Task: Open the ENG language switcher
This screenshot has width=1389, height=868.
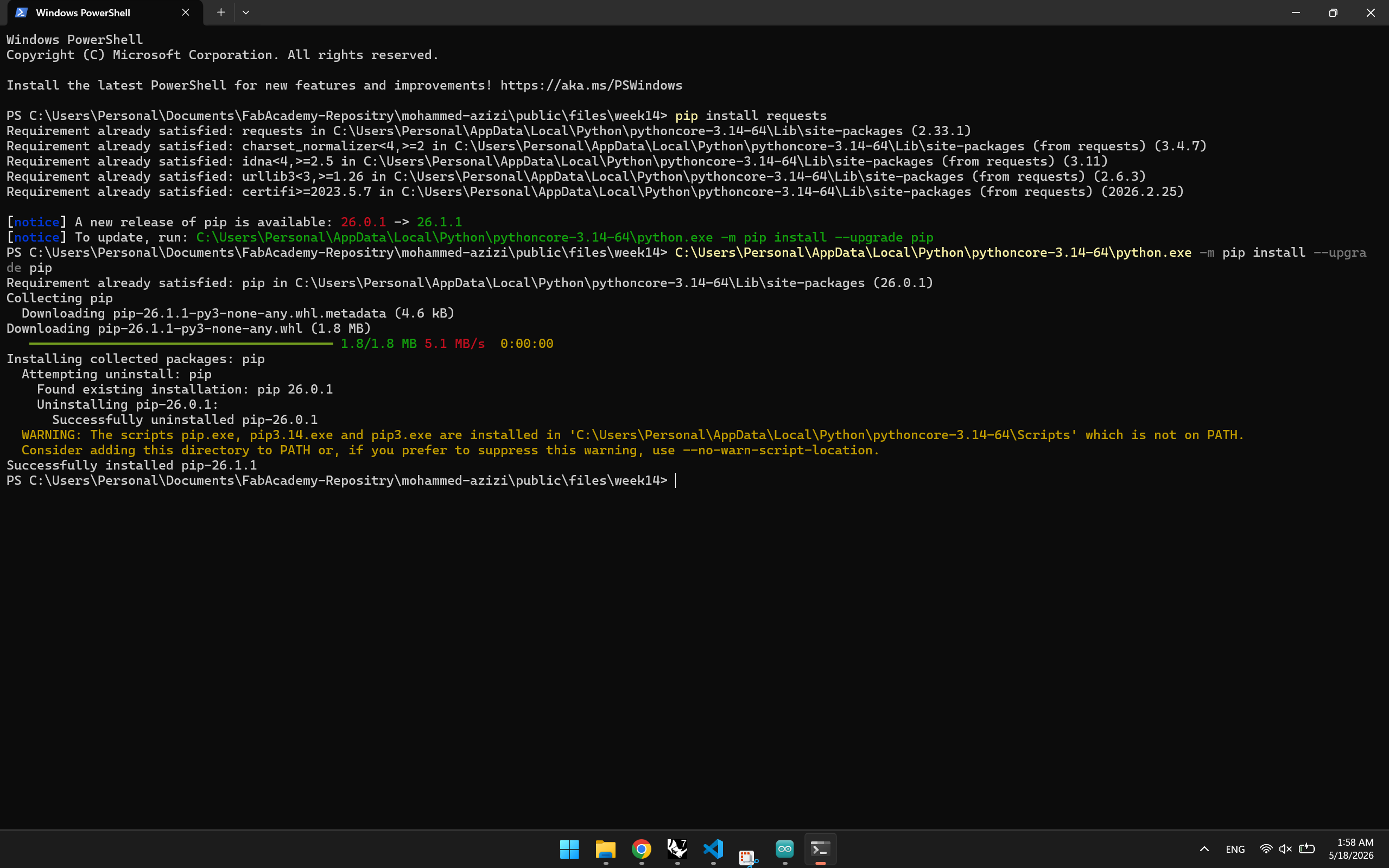Action: coord(1235,849)
